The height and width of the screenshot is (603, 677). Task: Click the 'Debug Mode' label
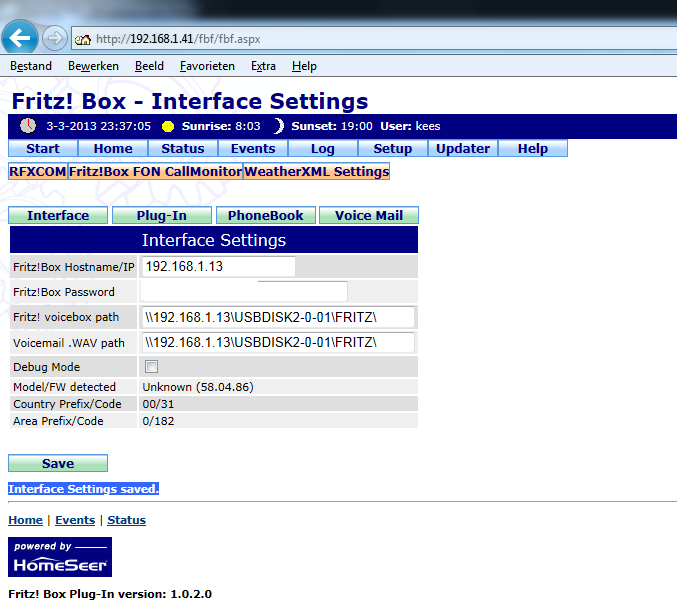[47, 367]
